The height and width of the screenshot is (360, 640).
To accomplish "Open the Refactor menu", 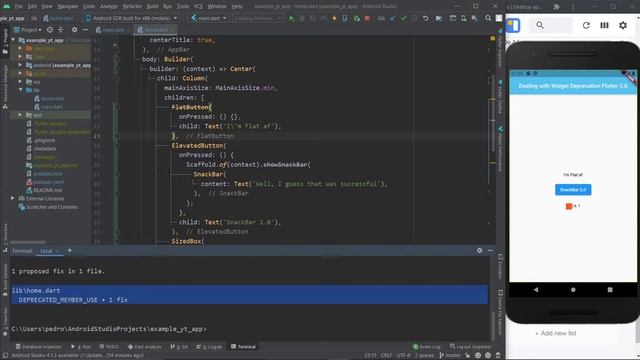I will coord(132,6).
